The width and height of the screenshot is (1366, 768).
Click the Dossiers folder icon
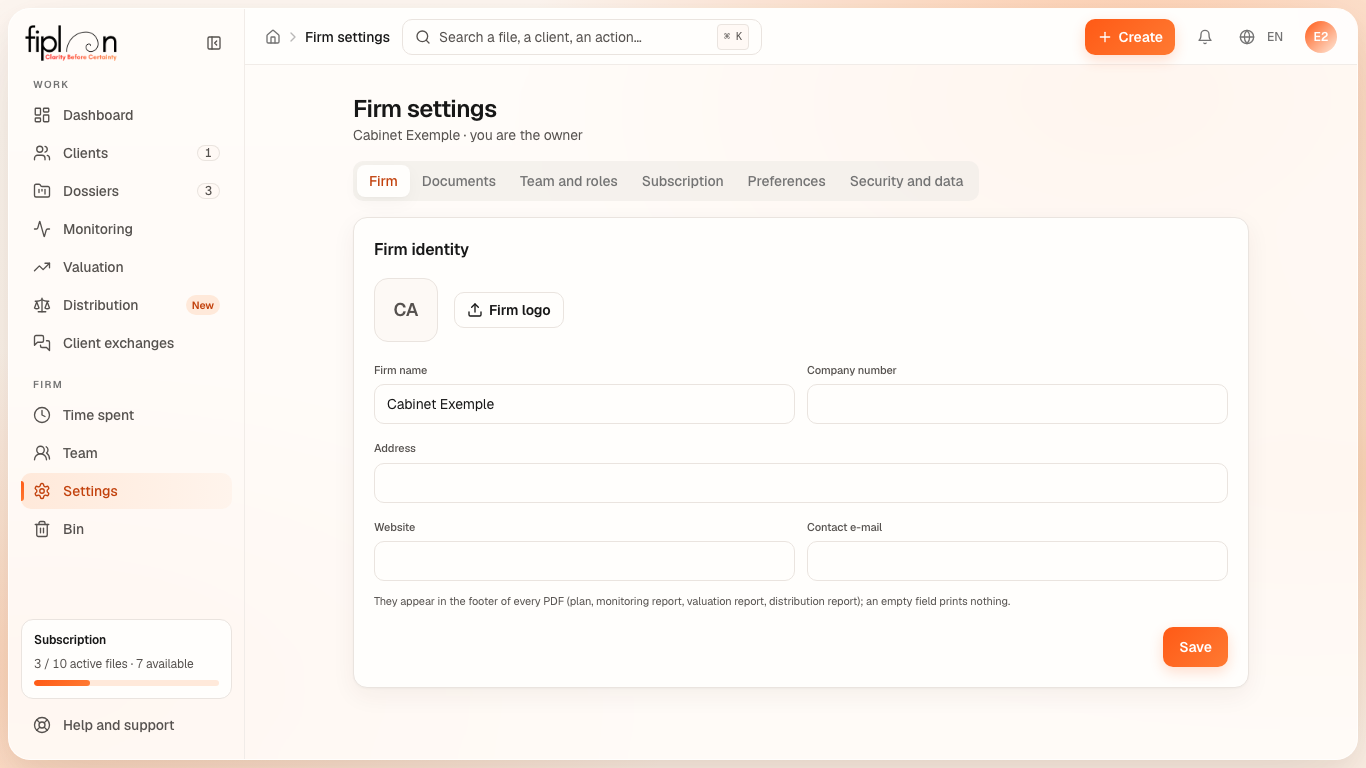[x=42, y=191]
